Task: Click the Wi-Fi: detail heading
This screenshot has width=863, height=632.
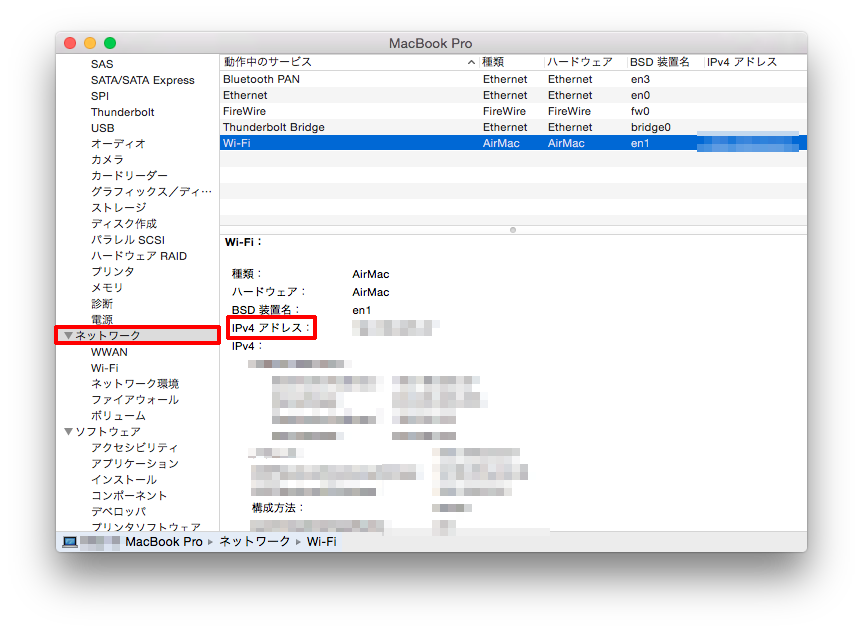Action: tap(243, 242)
